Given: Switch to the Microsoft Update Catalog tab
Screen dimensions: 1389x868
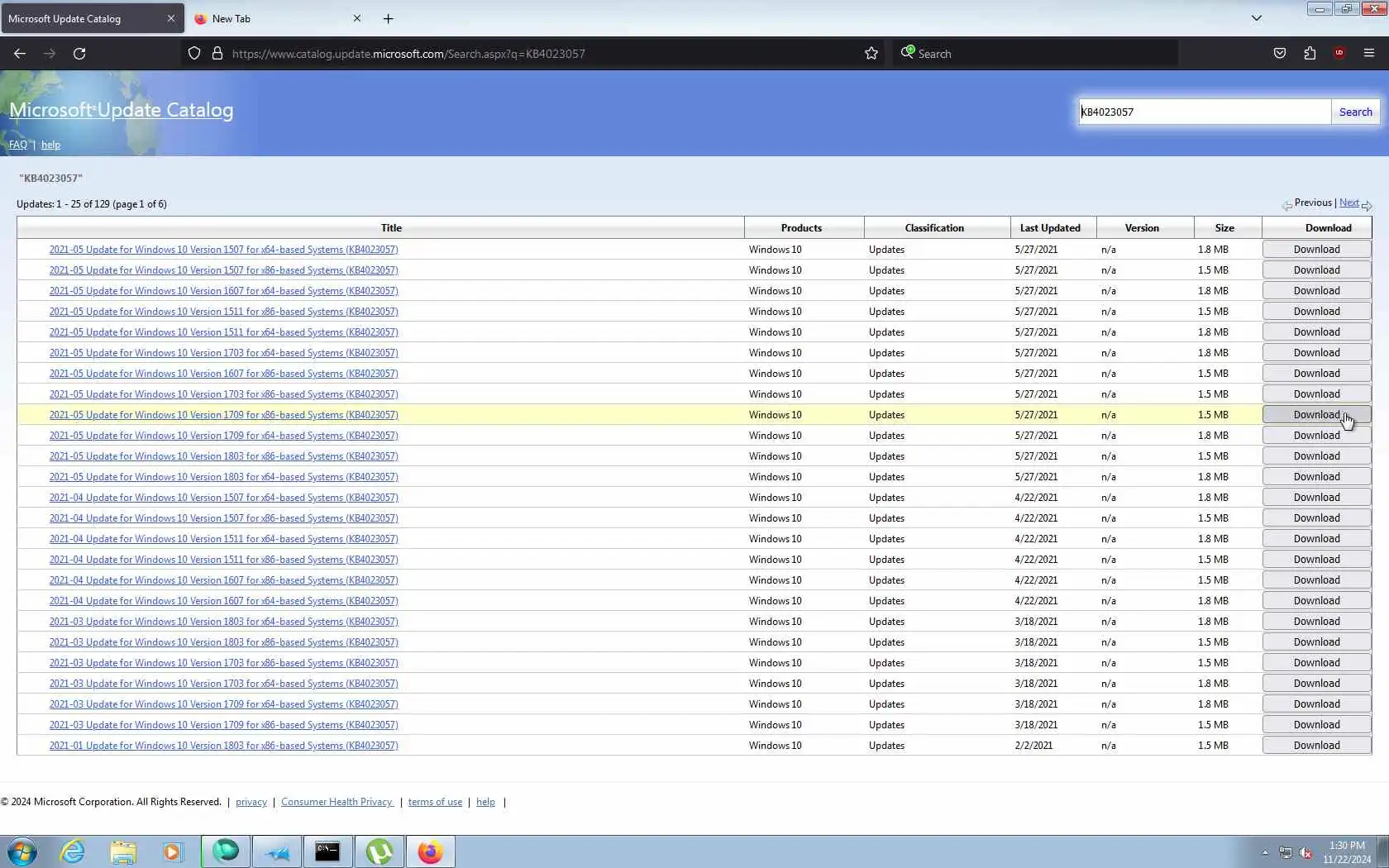Looking at the screenshot, I should click(x=93, y=18).
